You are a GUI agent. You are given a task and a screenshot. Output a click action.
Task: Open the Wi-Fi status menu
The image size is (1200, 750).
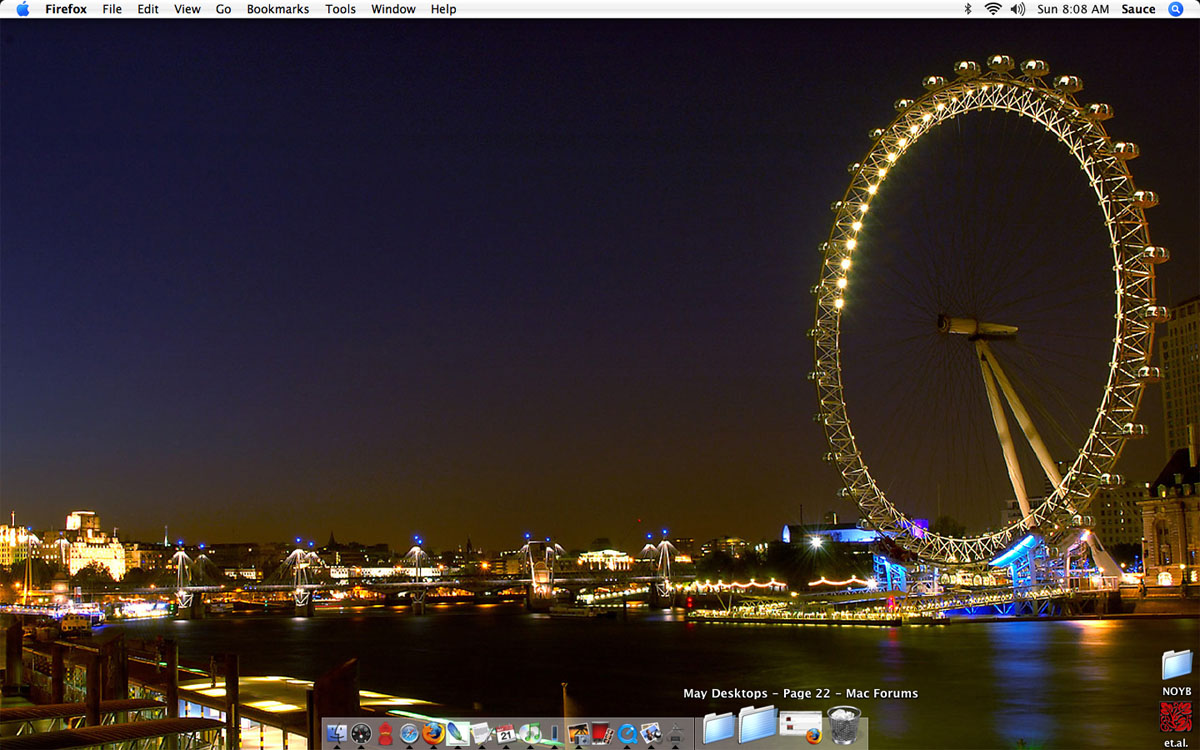(x=992, y=9)
